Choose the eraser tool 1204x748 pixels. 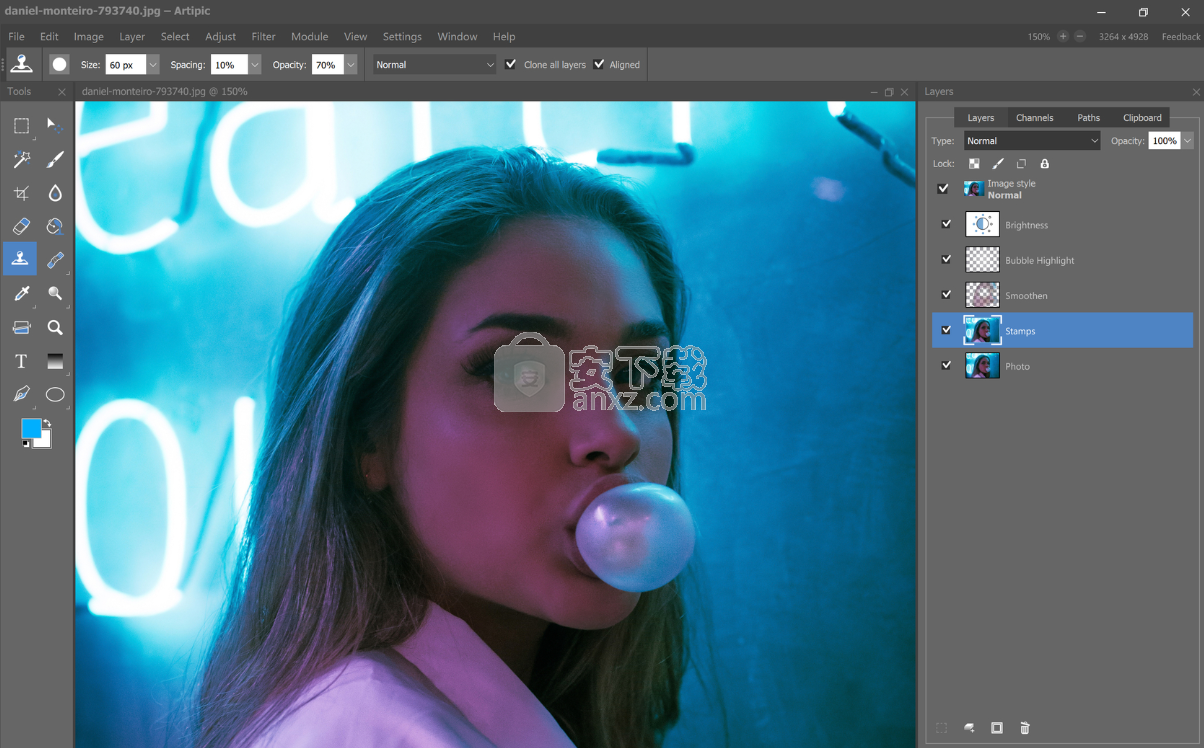21,227
